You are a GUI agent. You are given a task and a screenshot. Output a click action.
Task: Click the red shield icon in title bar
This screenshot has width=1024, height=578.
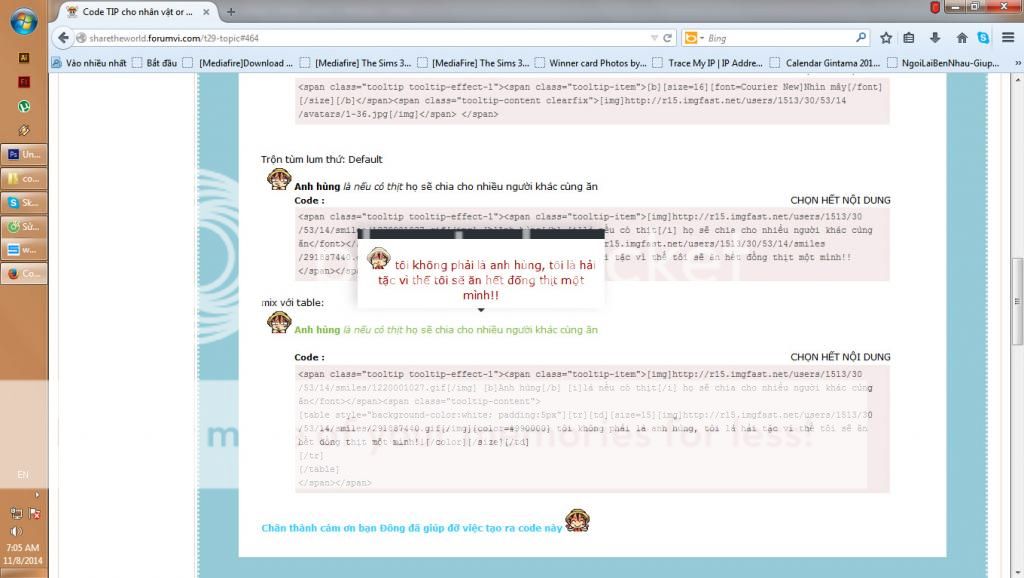[935, 7]
